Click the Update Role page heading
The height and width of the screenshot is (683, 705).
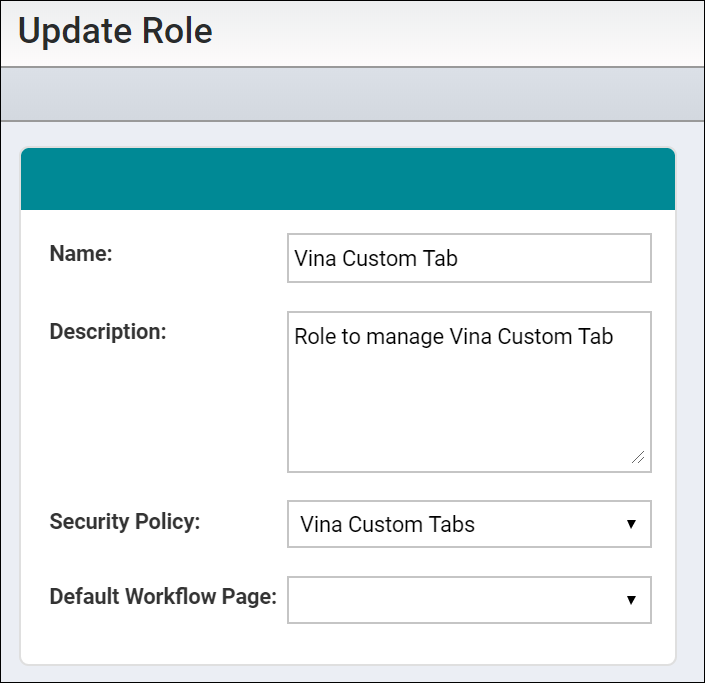point(115,31)
